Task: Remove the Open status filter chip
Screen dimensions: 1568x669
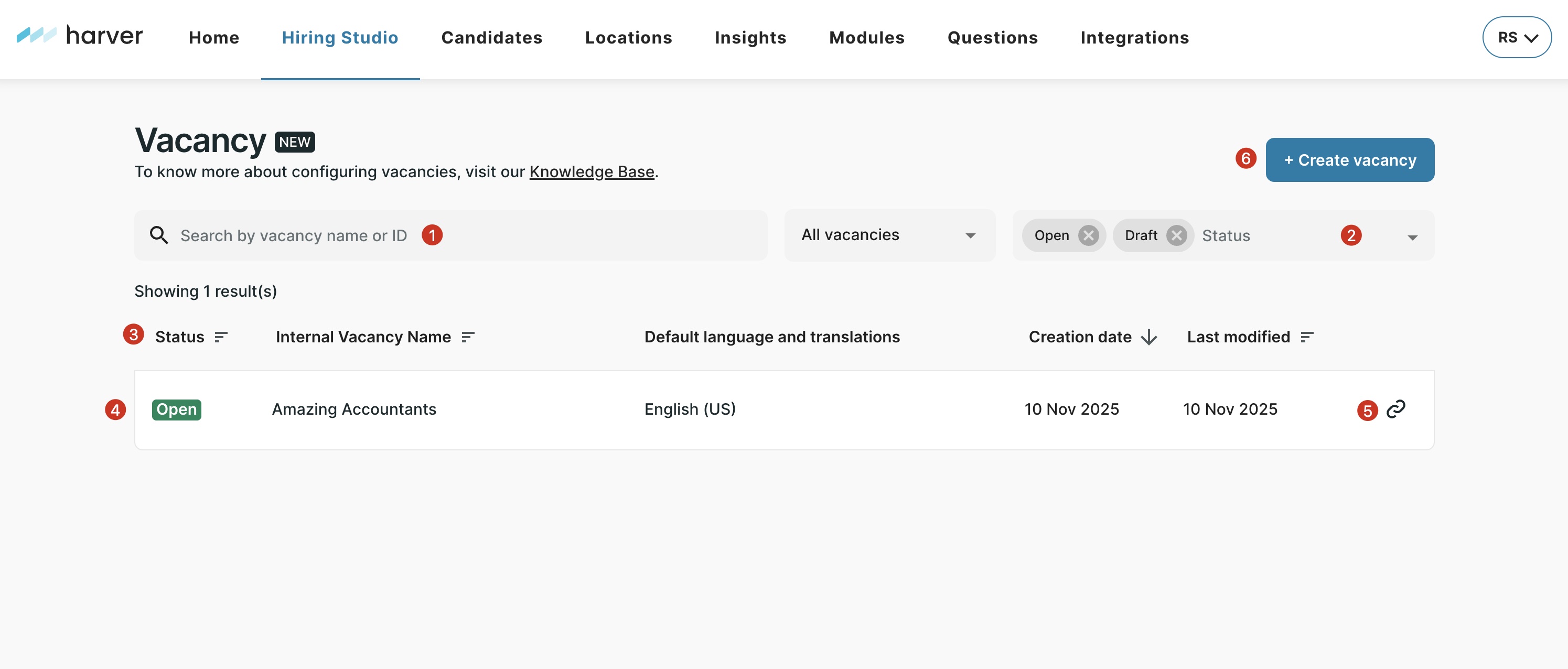Action: [x=1088, y=235]
